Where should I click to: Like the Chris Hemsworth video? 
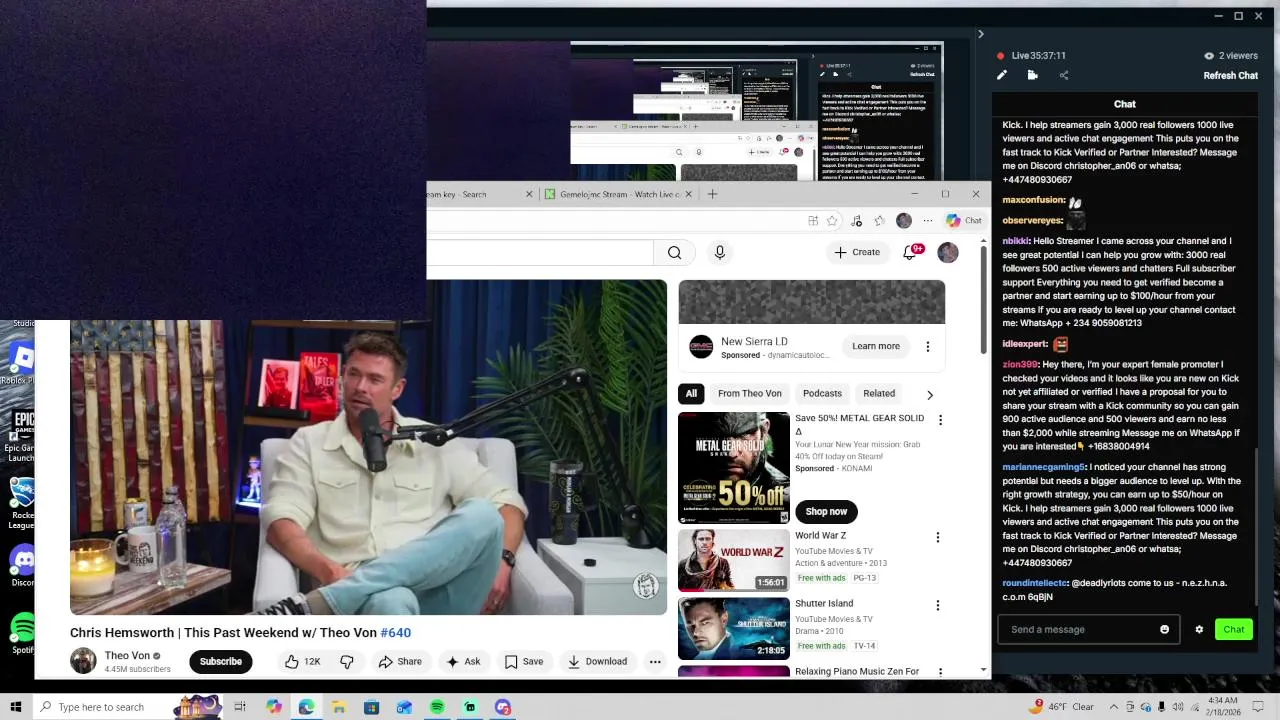click(301, 662)
